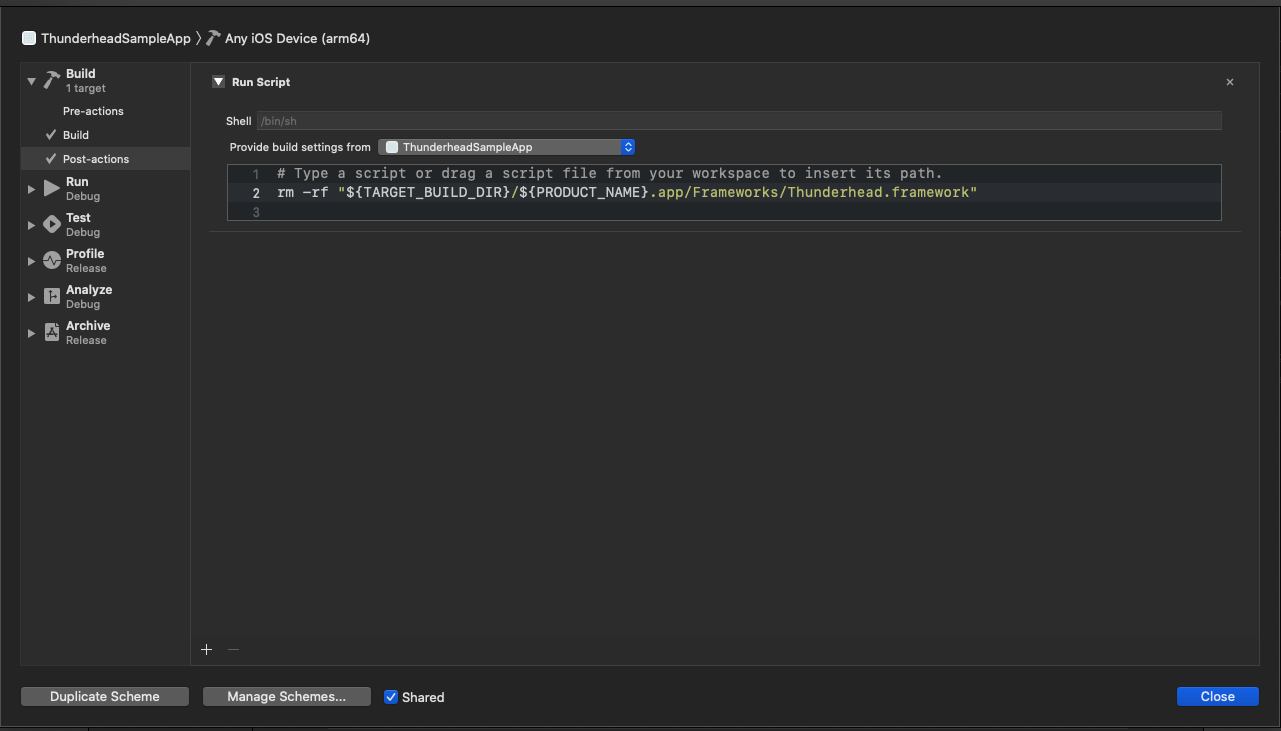Click the Archive phase icon in sidebar
This screenshot has height=731, width=1281.
click(52, 333)
